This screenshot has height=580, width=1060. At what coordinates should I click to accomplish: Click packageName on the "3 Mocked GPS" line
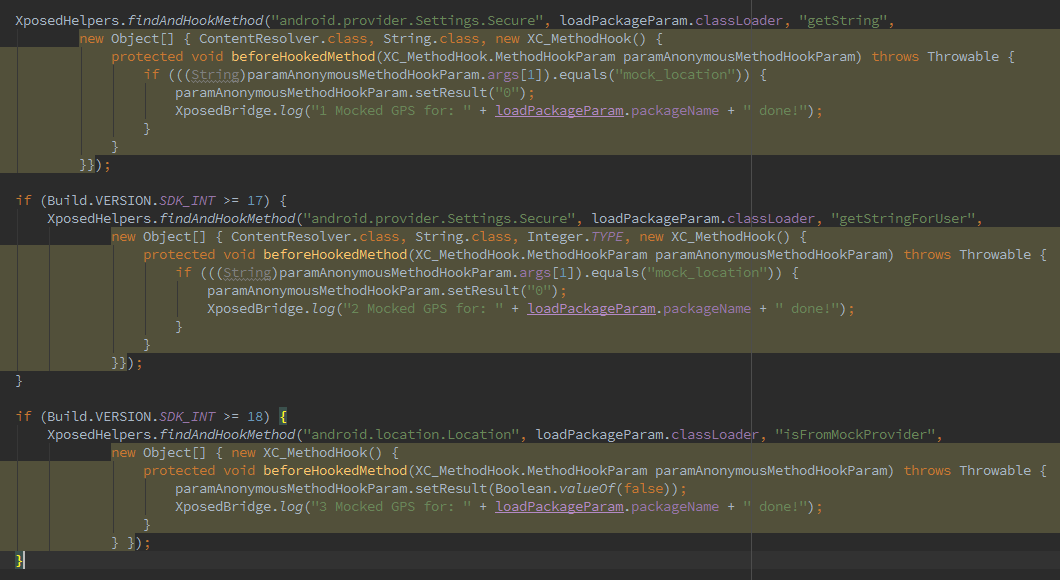click(x=675, y=507)
